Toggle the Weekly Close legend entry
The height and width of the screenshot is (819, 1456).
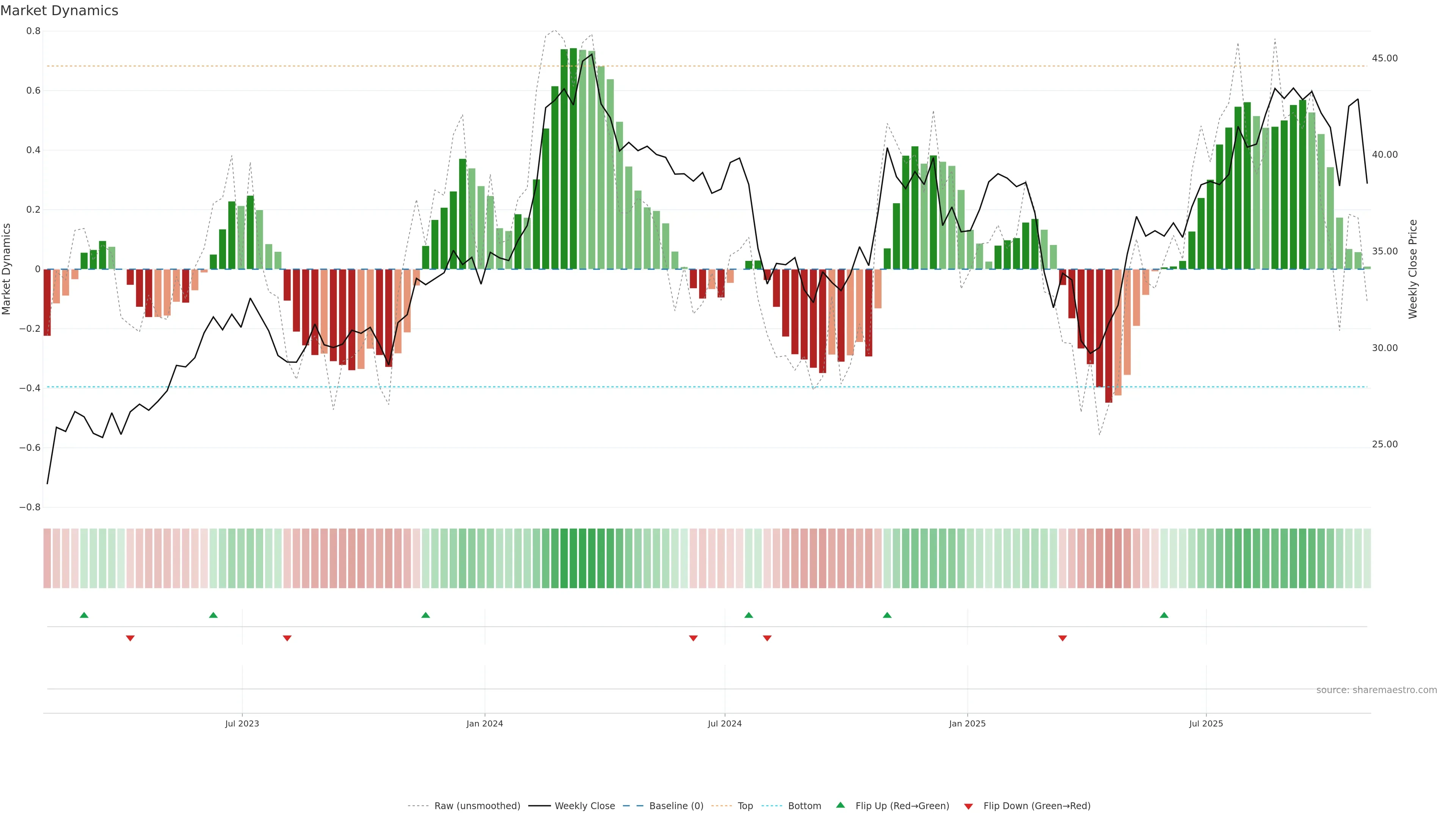[584, 806]
